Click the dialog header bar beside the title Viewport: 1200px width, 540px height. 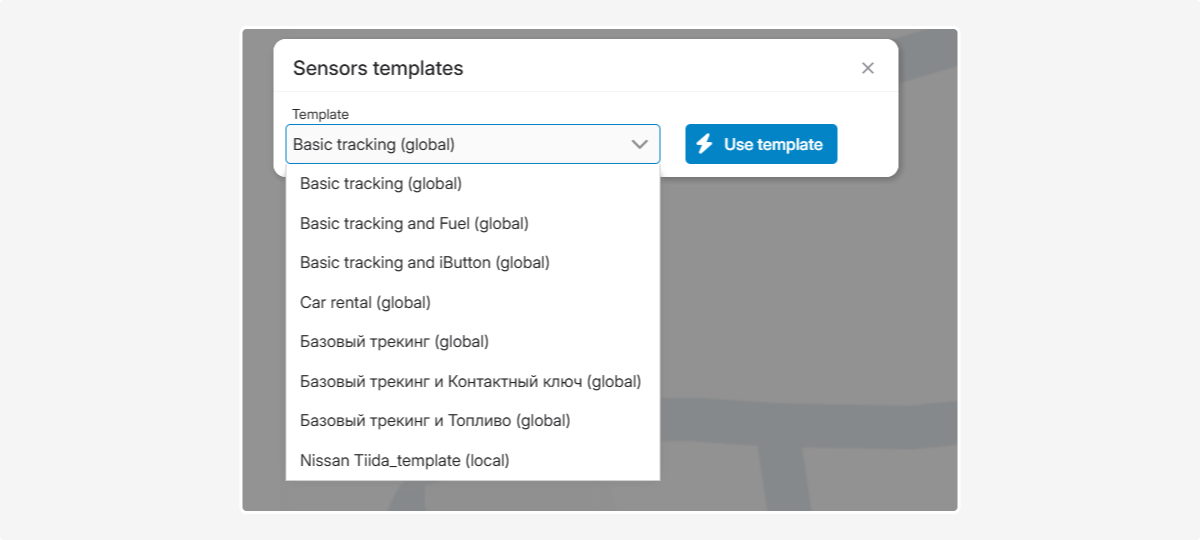650,68
